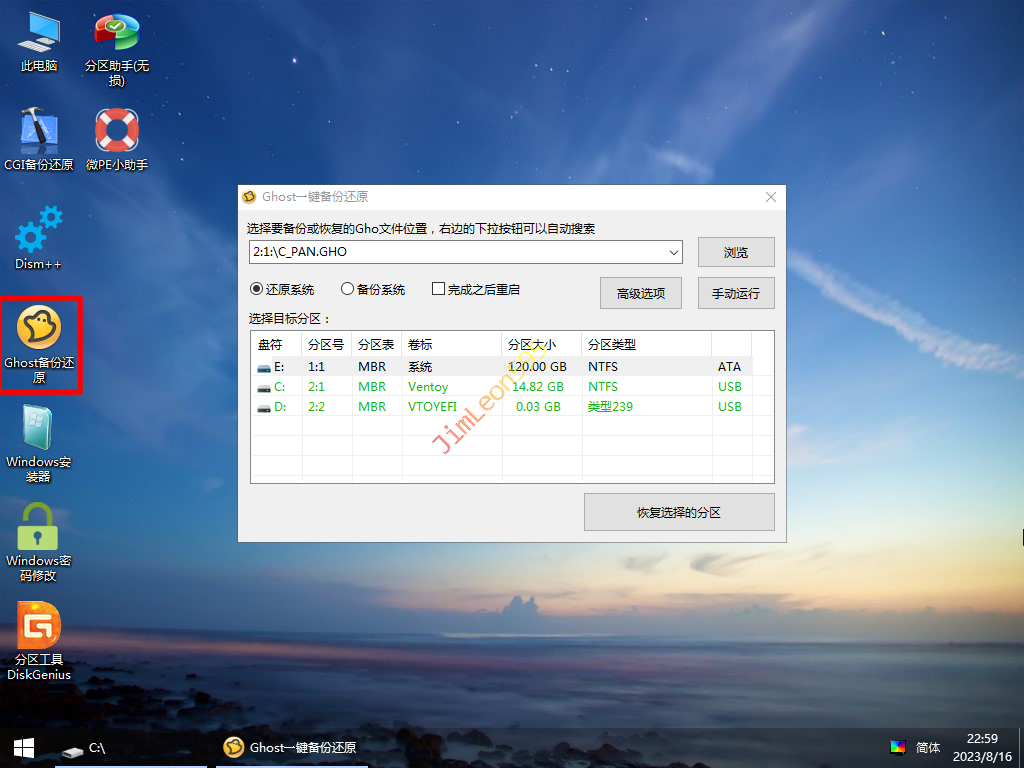Enable 完成之后重启 checkbox

[438, 289]
